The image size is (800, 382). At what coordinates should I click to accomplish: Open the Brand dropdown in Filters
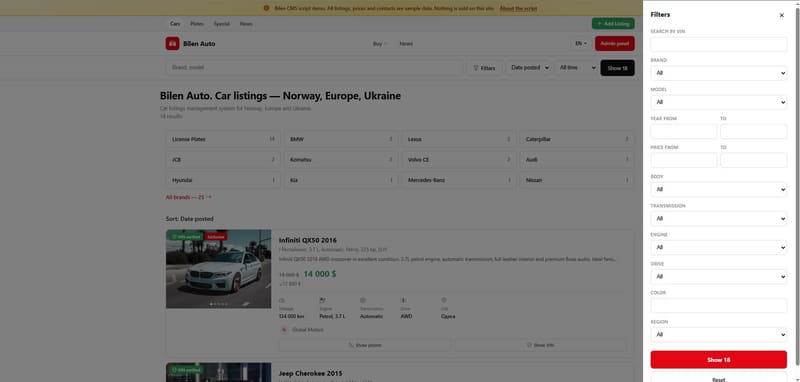click(718, 73)
